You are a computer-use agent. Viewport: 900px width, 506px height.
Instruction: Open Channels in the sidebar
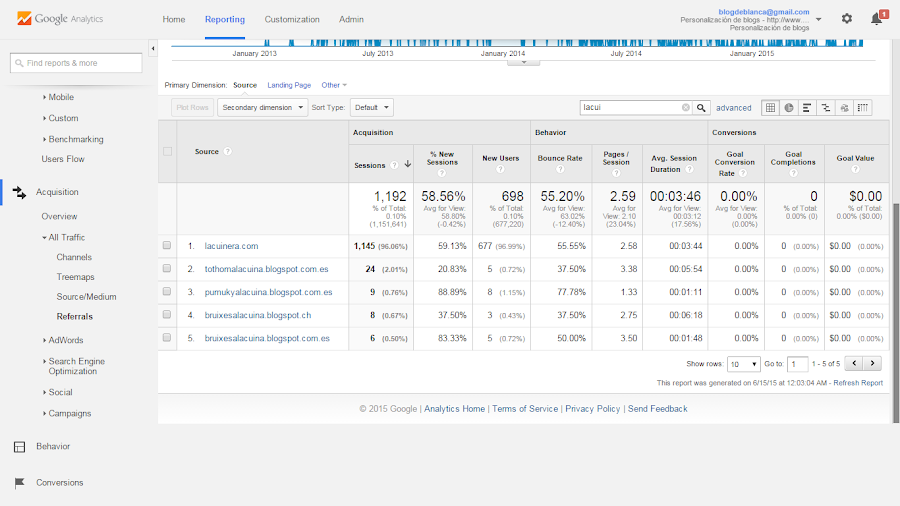point(74,257)
